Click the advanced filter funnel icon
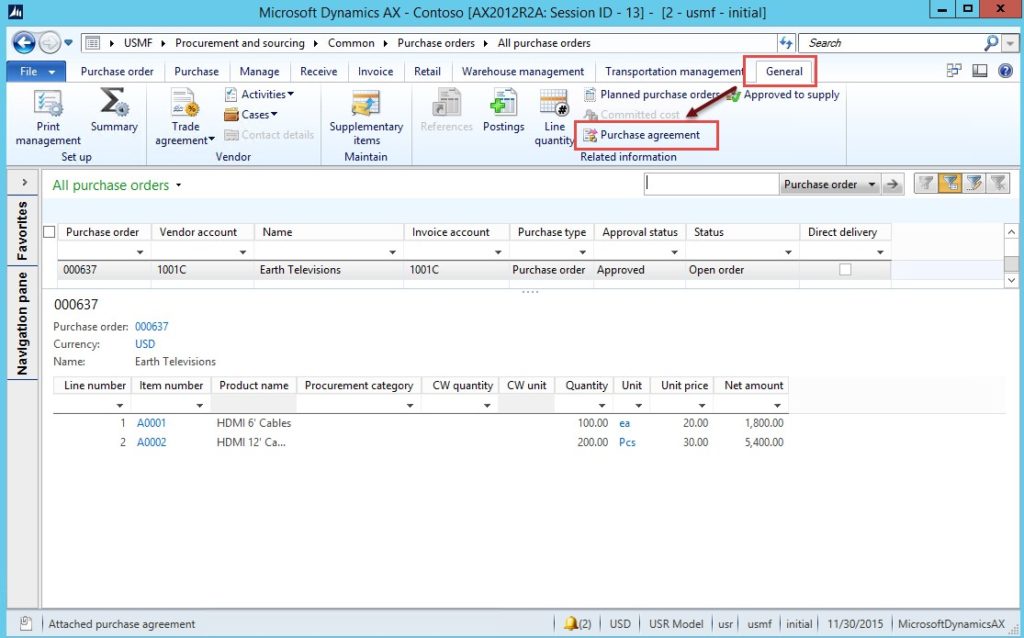This screenshot has width=1024, height=638. coord(974,184)
